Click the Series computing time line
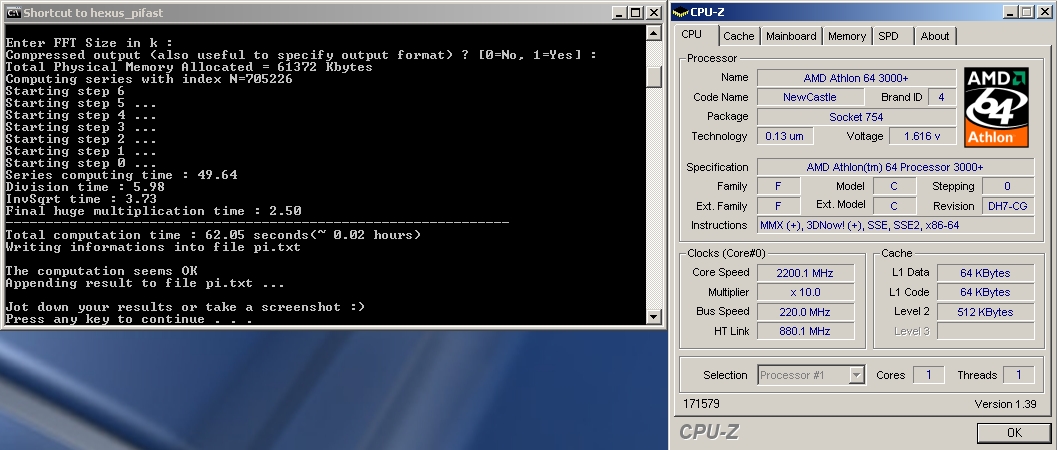Image resolution: width=1057 pixels, height=450 pixels. pyautogui.click(x=121, y=175)
